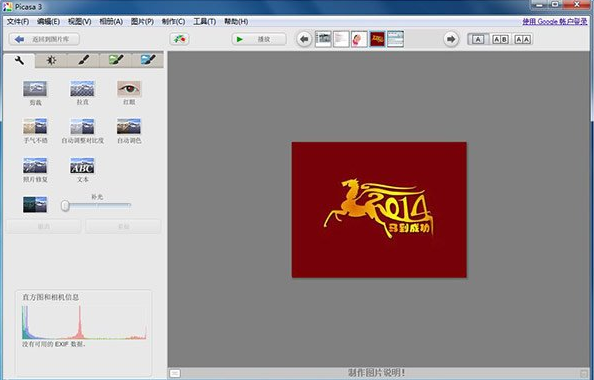Open the 照片修复 retouch tool
The width and height of the screenshot is (594, 380).
pos(35,166)
